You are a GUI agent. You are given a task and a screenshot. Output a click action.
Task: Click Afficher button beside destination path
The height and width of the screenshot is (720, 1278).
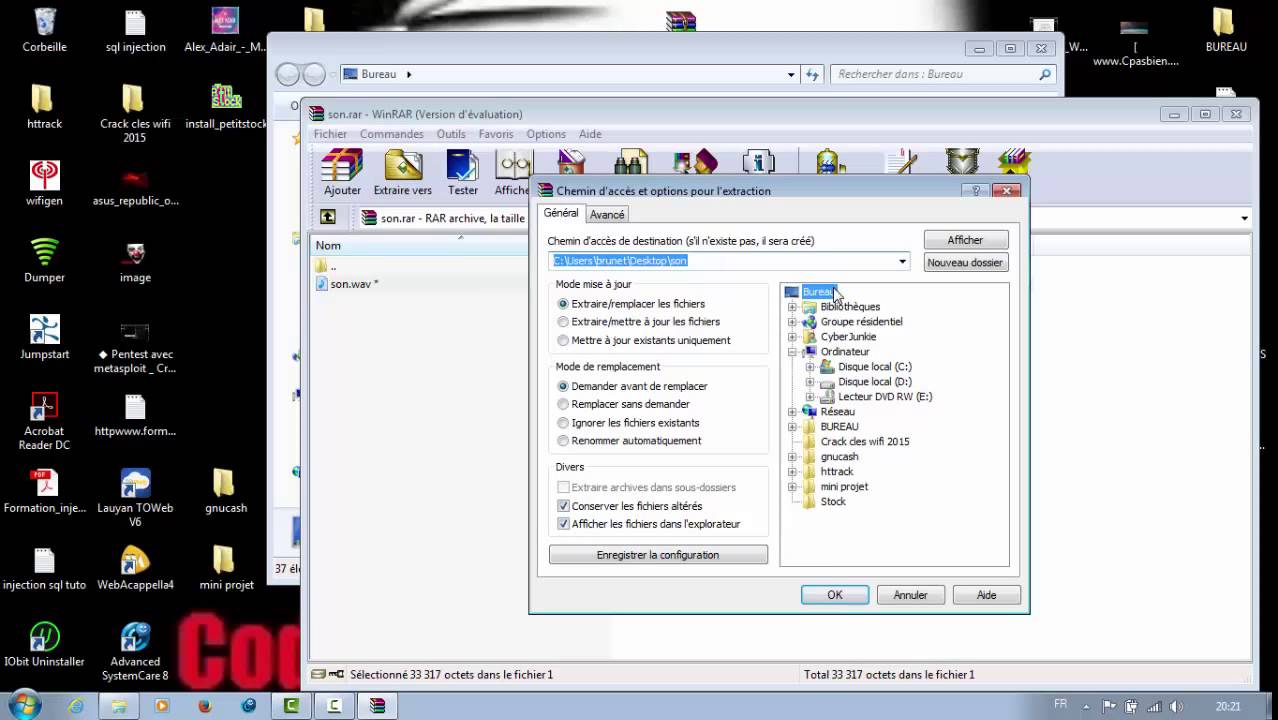click(x=965, y=240)
